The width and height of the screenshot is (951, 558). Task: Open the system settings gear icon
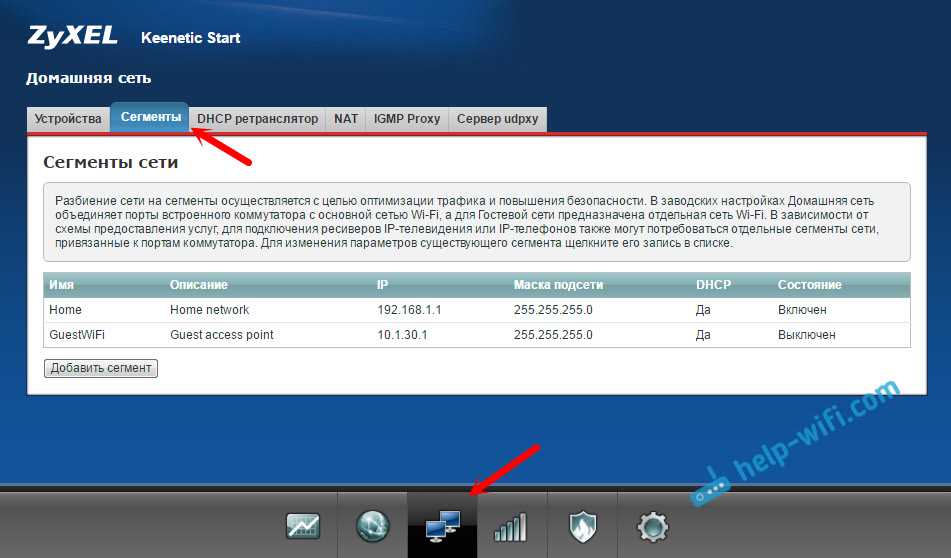(x=653, y=526)
